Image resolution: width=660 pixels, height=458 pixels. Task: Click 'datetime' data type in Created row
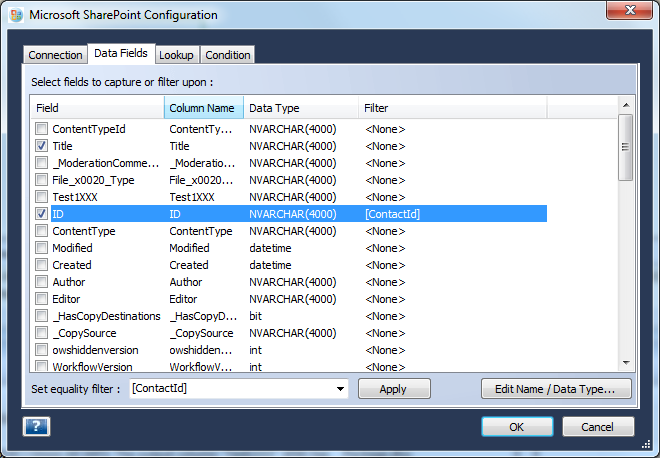[270, 265]
